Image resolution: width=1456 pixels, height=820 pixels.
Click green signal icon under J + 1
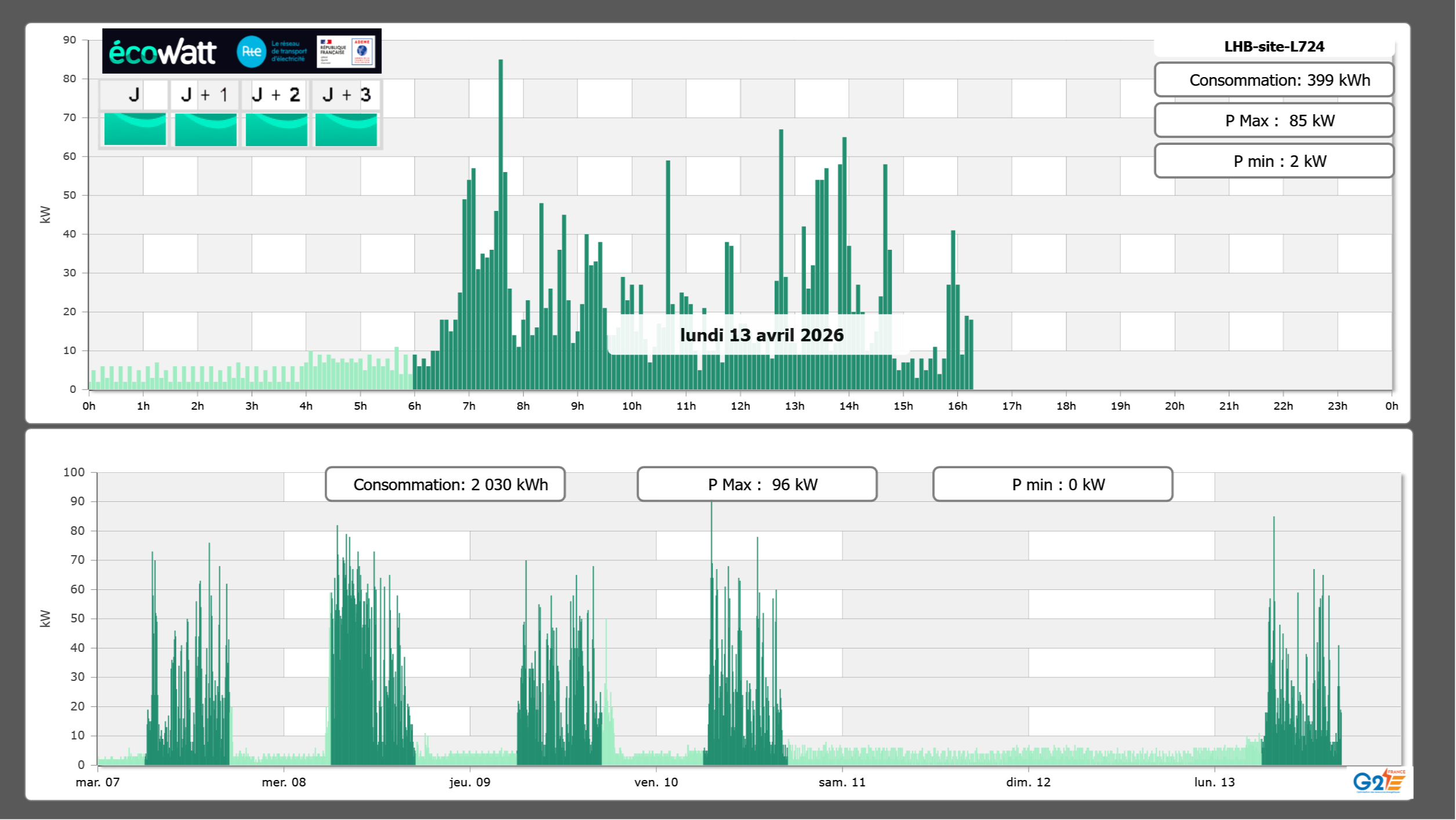pyautogui.click(x=205, y=129)
